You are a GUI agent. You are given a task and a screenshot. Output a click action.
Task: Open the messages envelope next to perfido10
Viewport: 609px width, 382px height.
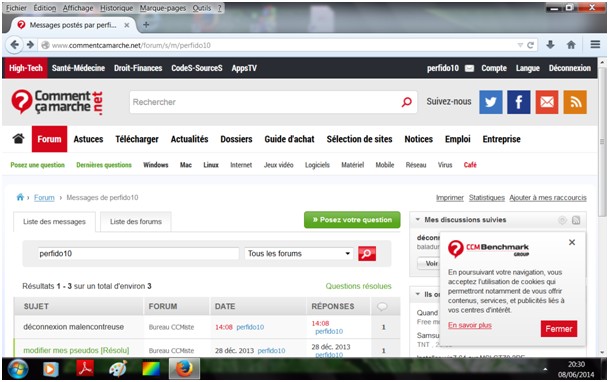pyautogui.click(x=469, y=68)
